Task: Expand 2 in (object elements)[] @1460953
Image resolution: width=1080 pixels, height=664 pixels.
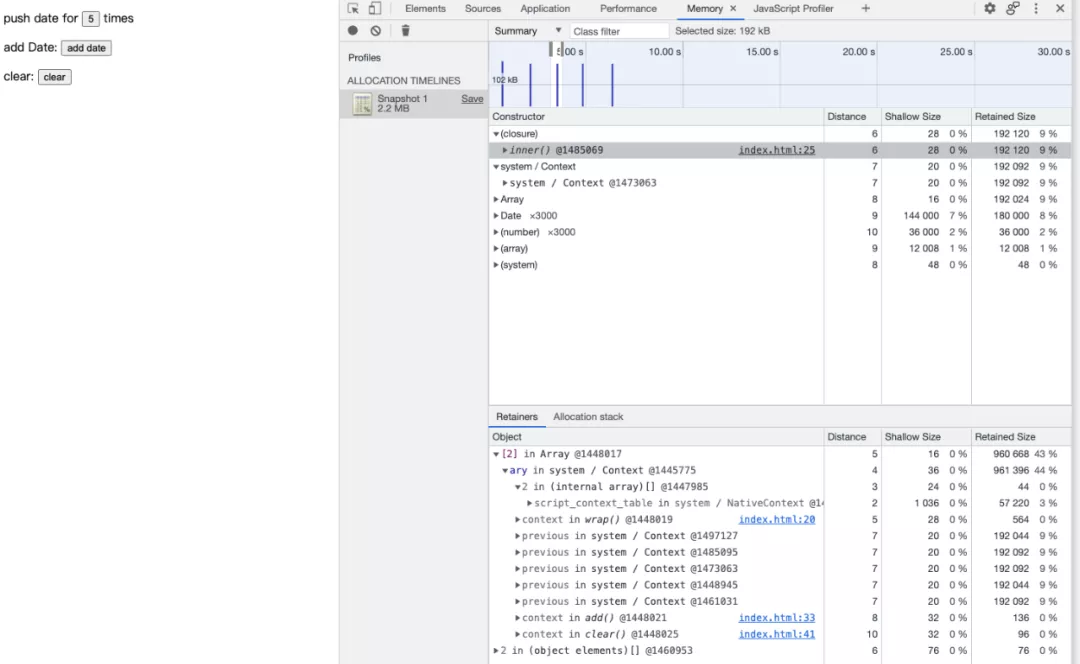Action: point(496,650)
